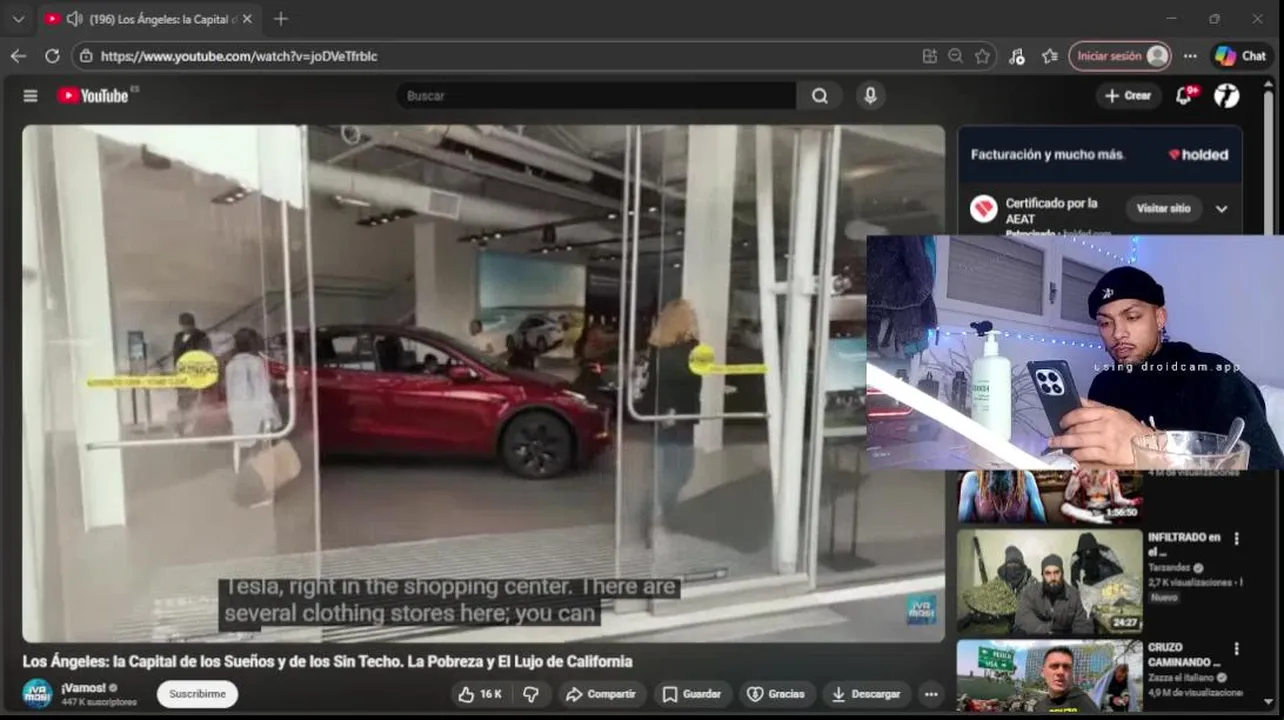Open browser settings three-dots menu
Image resolution: width=1284 pixels, height=720 pixels.
pyautogui.click(x=1190, y=56)
